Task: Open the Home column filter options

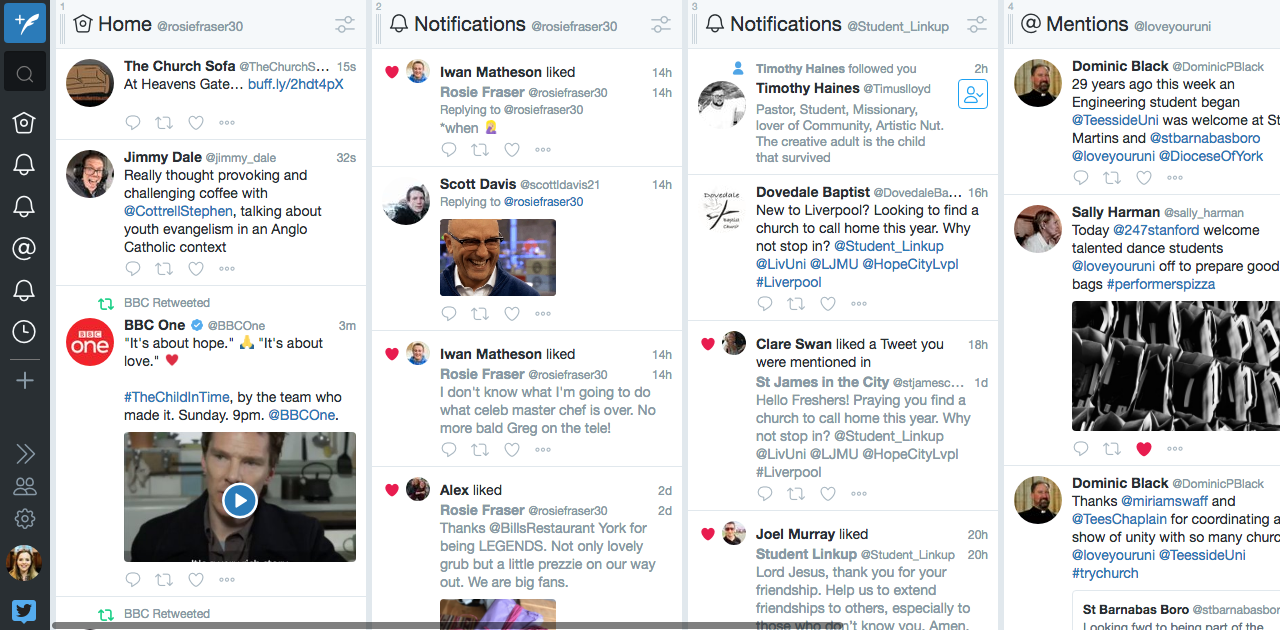Action: (x=344, y=25)
